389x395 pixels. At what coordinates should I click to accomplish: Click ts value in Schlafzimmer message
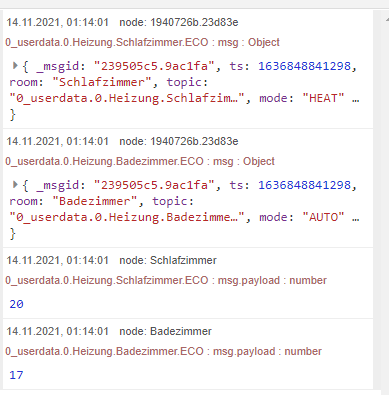[305, 66]
